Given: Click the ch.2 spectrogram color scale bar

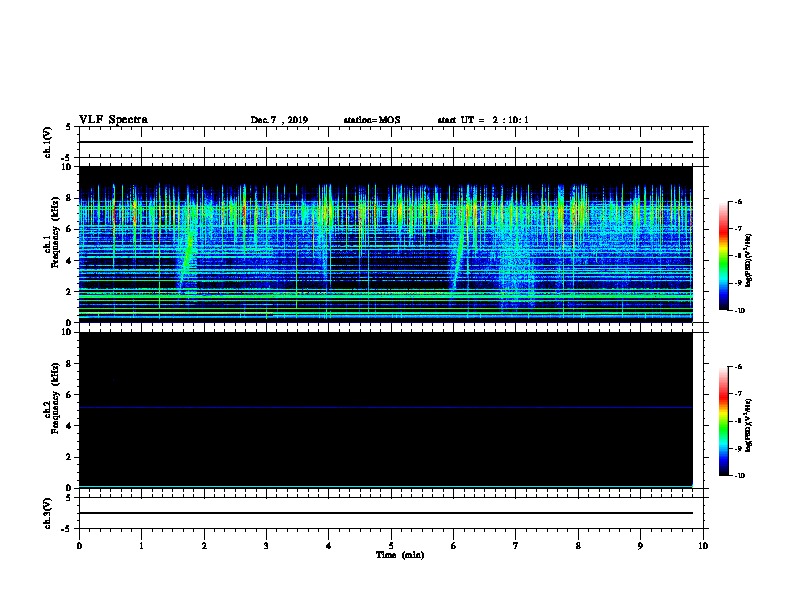Looking at the screenshot, I should tap(724, 421).
